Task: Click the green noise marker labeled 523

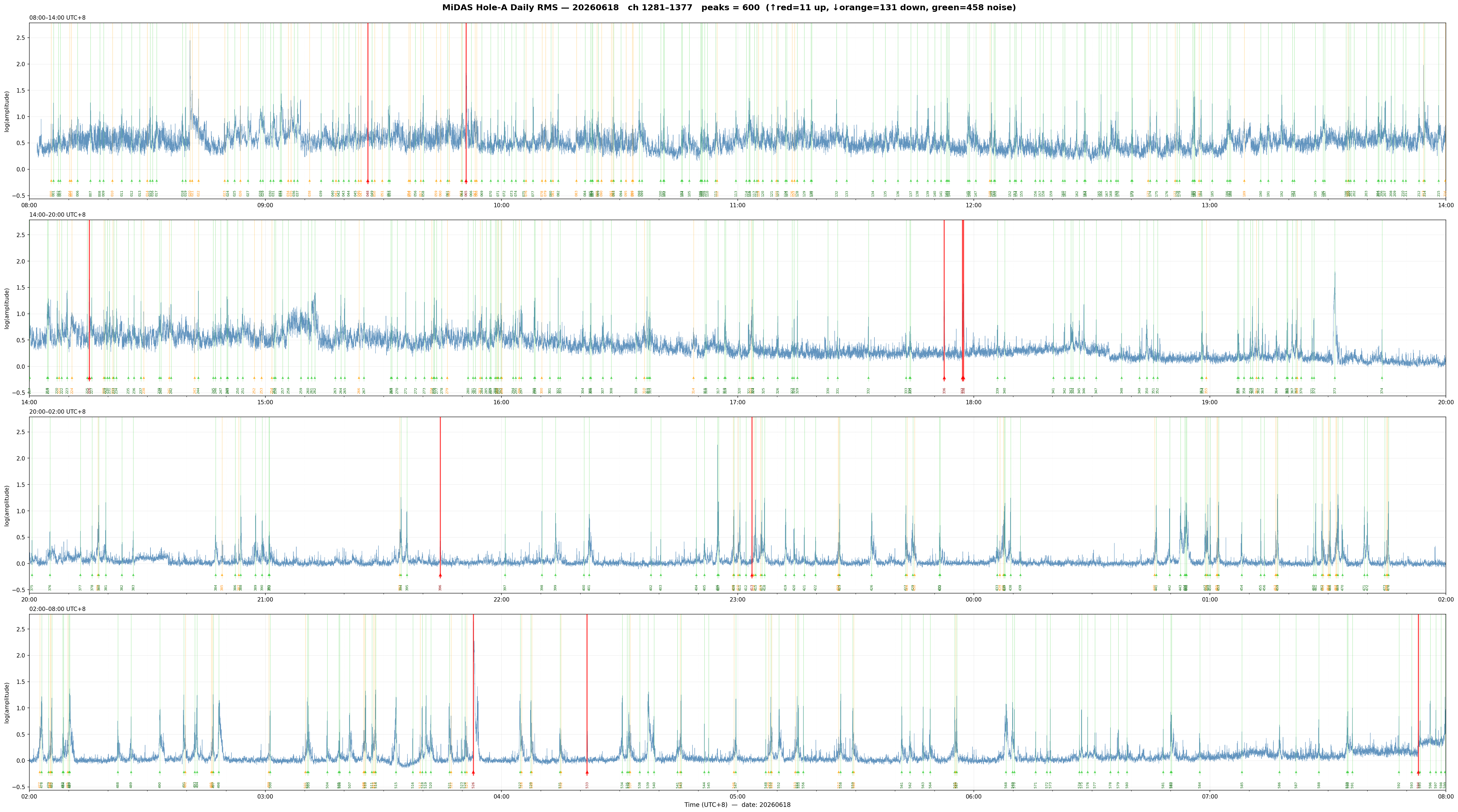Action: (462, 772)
